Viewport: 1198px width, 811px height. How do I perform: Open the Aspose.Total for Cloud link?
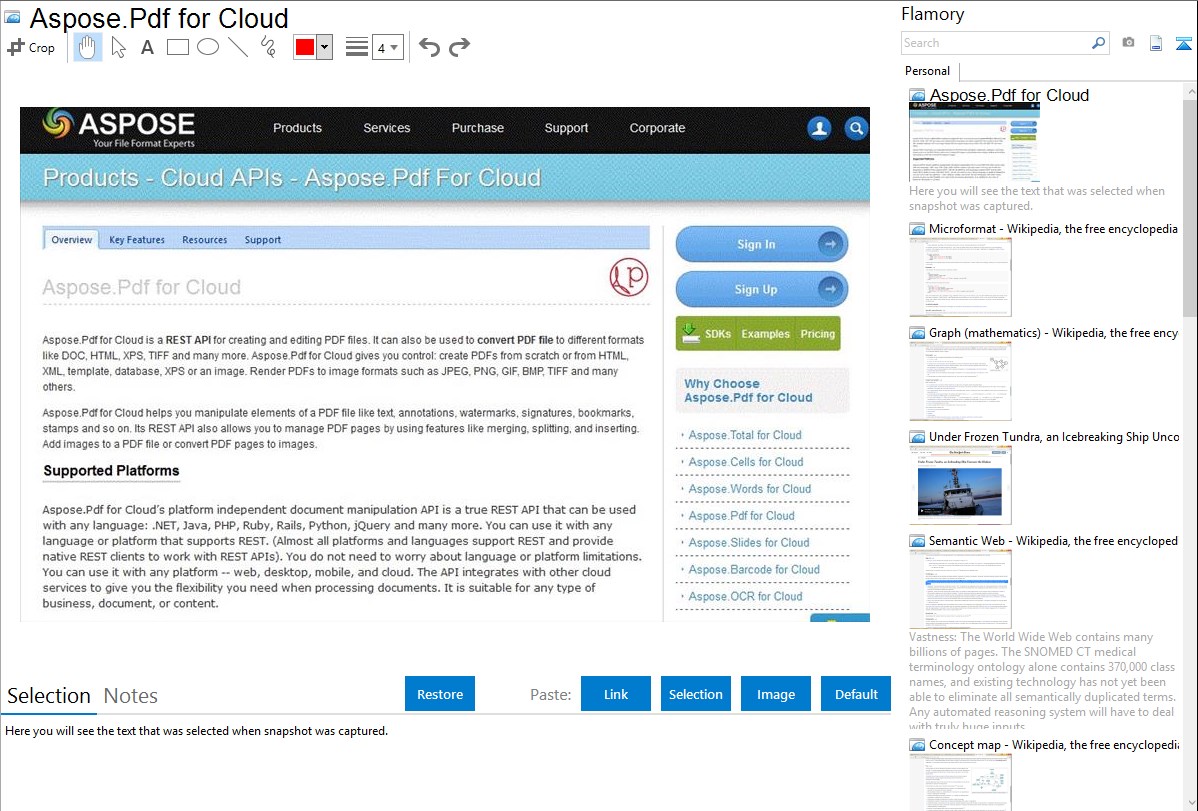[x=745, y=435]
